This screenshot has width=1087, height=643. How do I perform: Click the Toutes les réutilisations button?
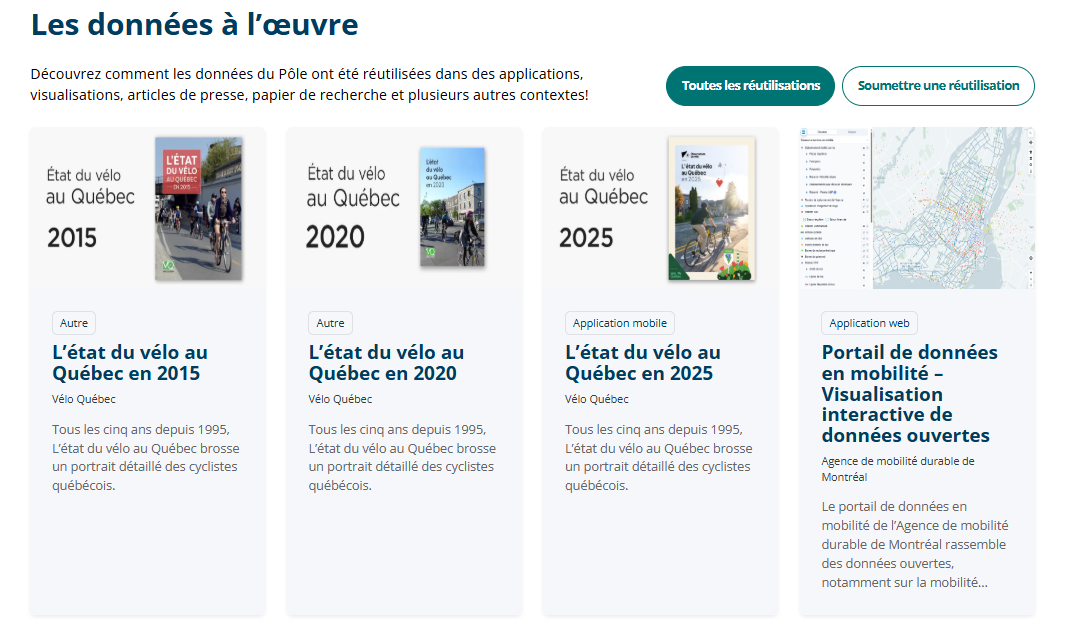(750, 86)
